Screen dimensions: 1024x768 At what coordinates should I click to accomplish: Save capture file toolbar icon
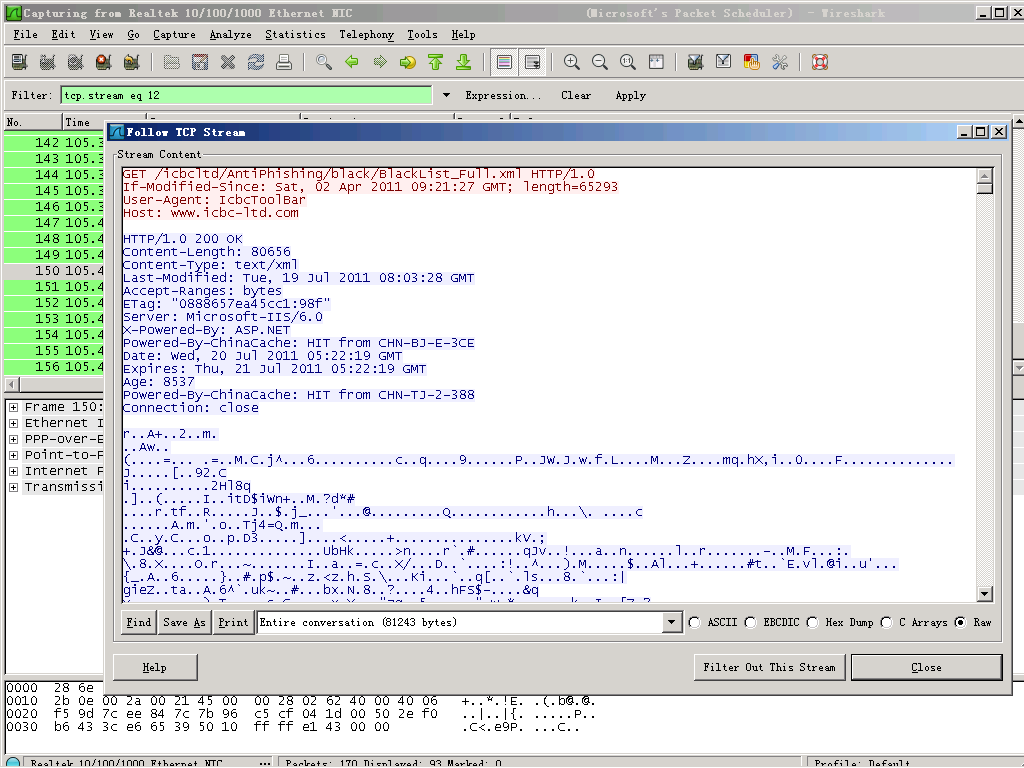pos(200,62)
